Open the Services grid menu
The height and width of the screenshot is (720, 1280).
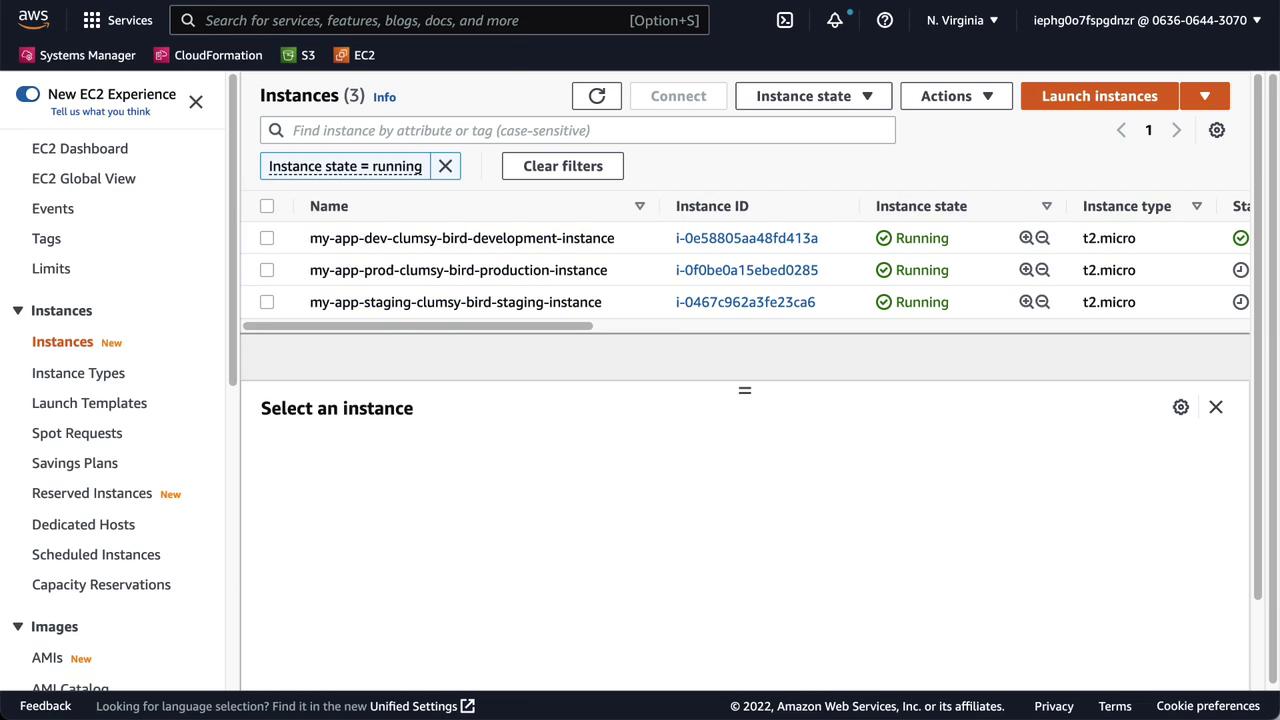point(118,20)
